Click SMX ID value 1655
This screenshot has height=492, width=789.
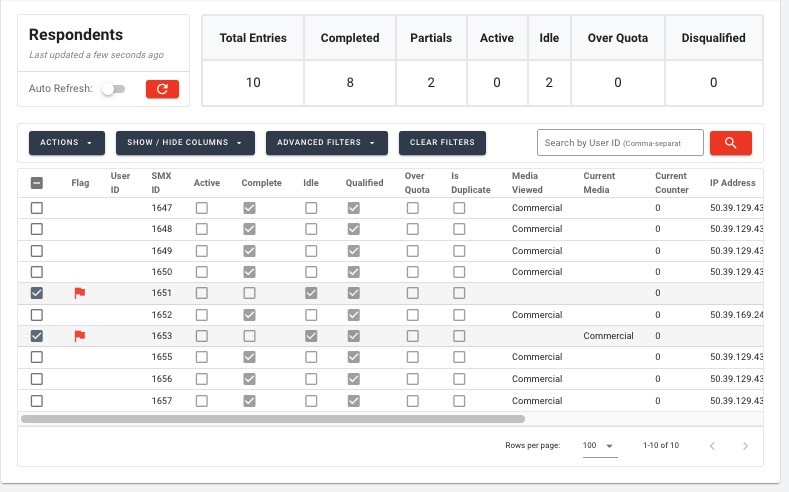point(162,357)
